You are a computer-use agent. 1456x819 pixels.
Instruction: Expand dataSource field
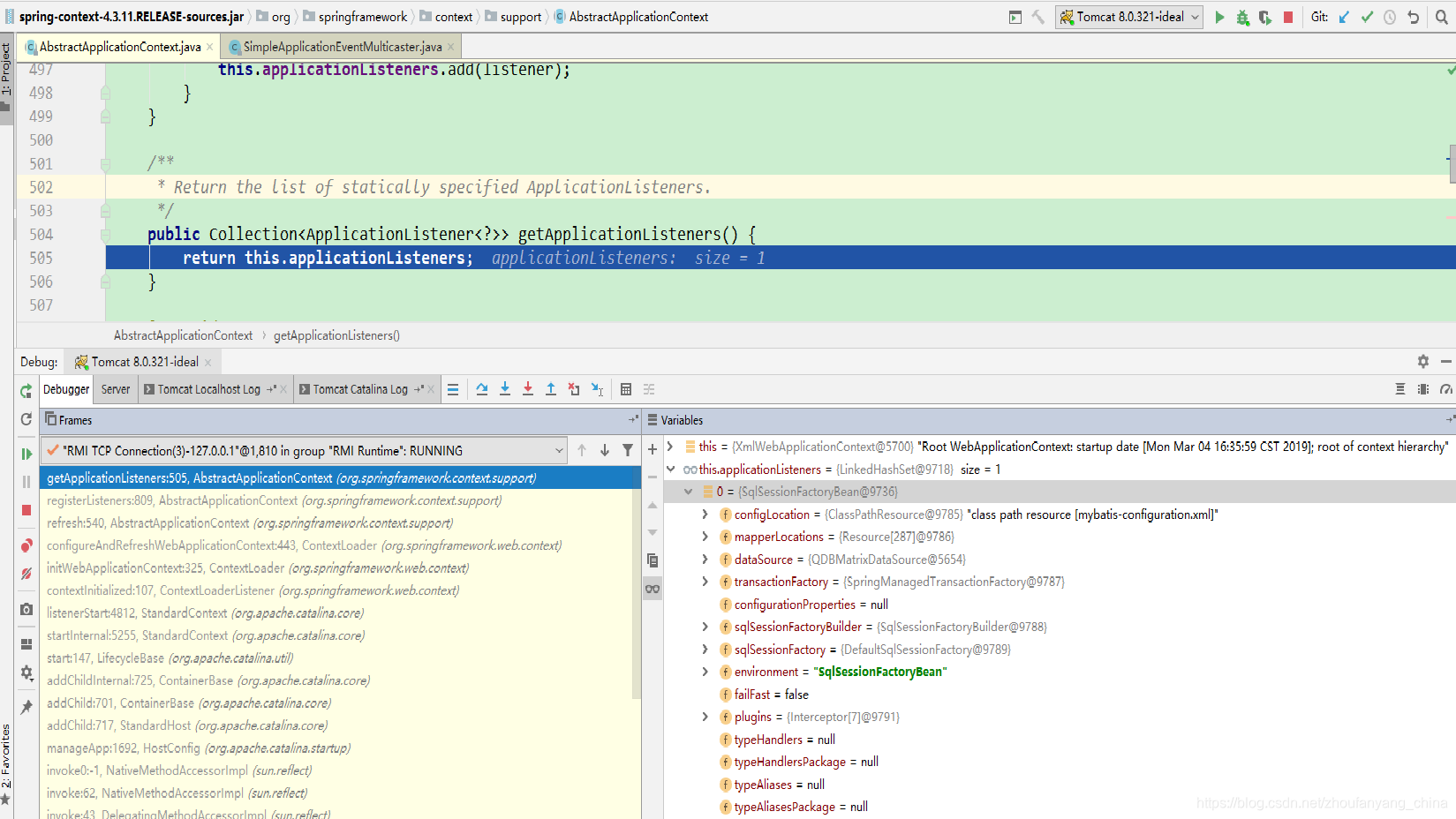[x=705, y=560]
